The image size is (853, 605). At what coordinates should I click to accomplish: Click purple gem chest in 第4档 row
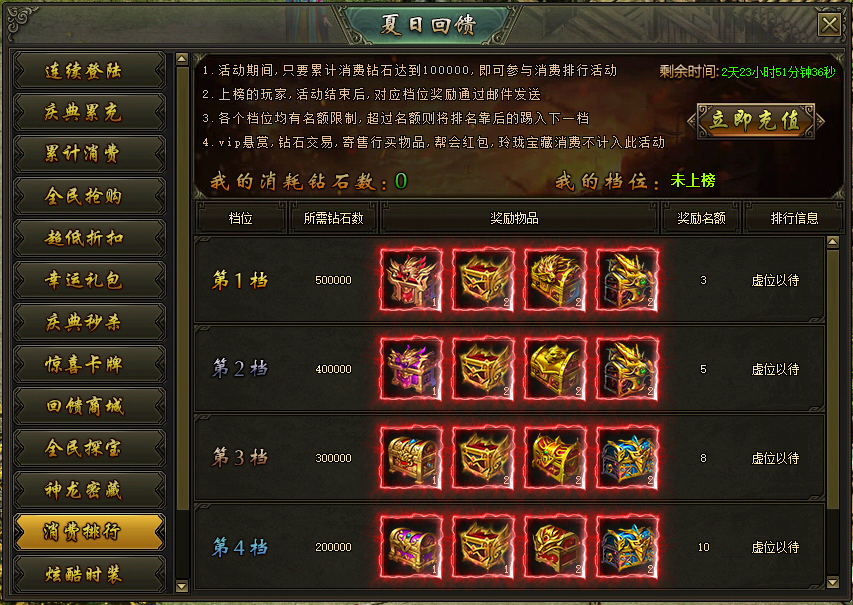click(411, 547)
